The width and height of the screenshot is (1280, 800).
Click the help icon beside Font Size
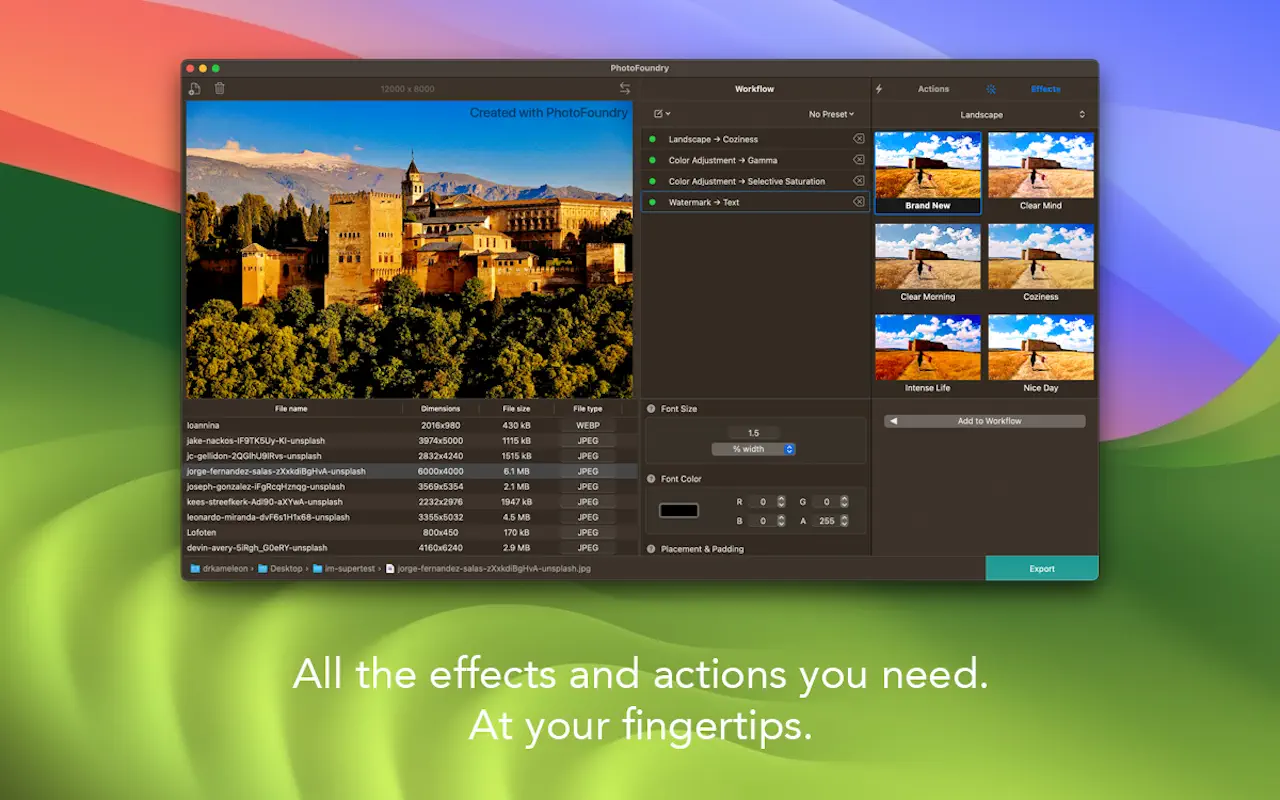point(651,409)
